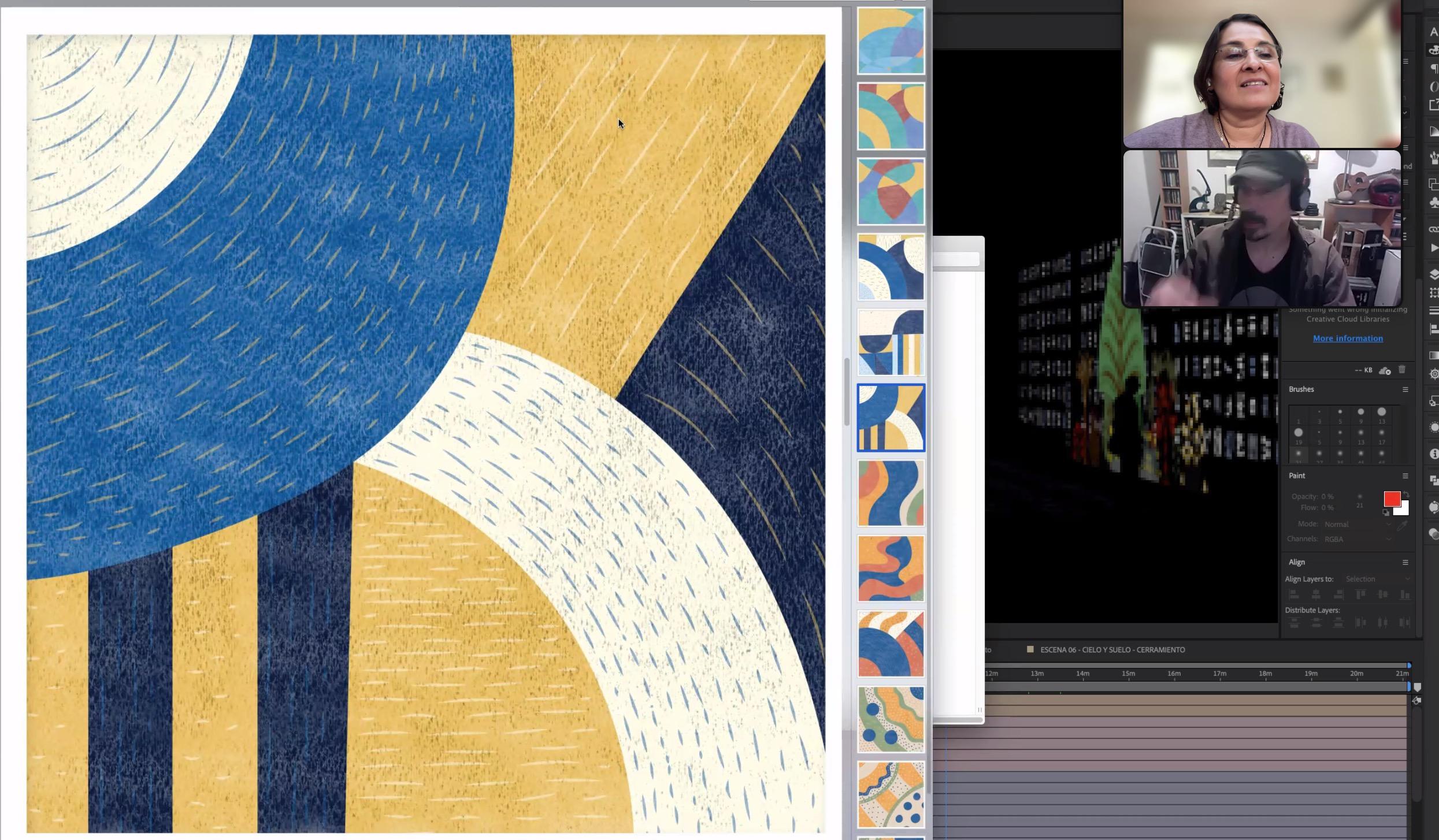Image resolution: width=1439 pixels, height=840 pixels.
Task: Open Align Layers to Selection dropdown
Action: point(1377,579)
